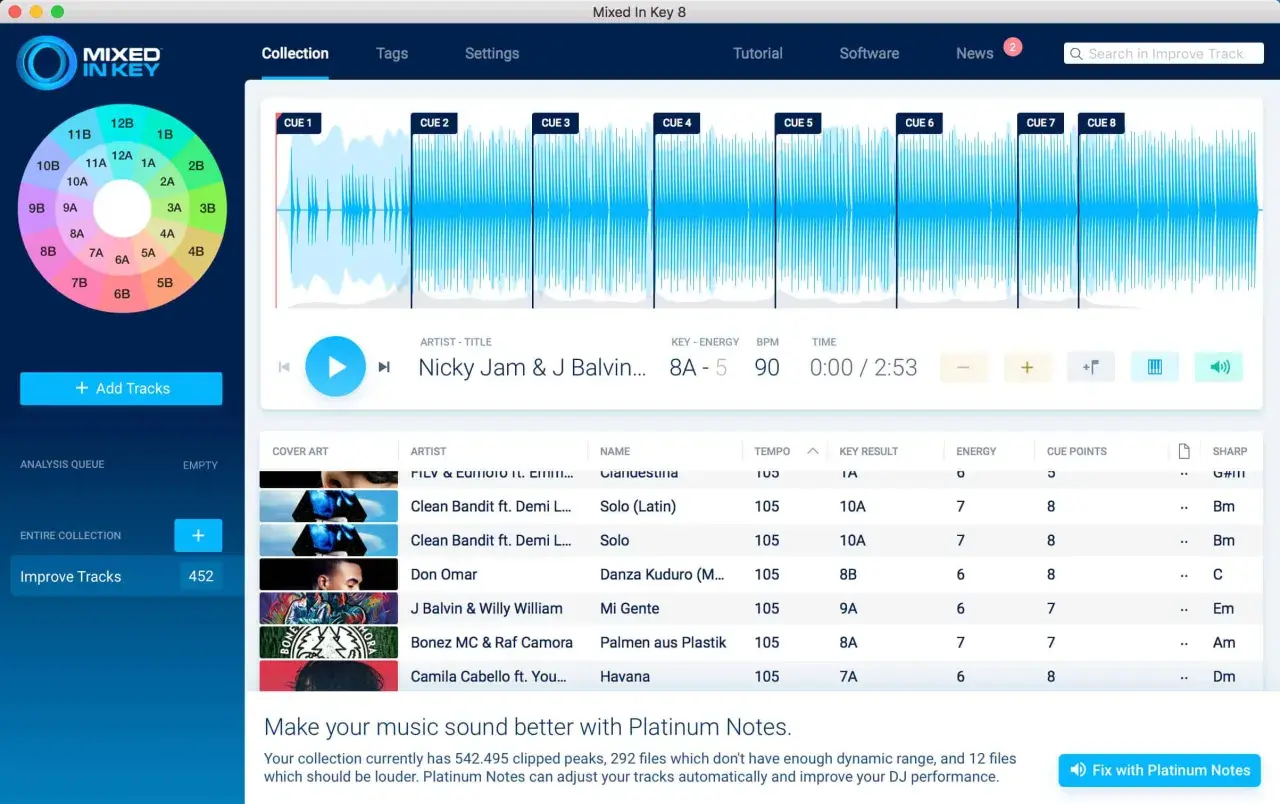The width and height of the screenshot is (1280, 804).
Task: Sort by the Key Result column header
Action: pyautogui.click(x=868, y=451)
